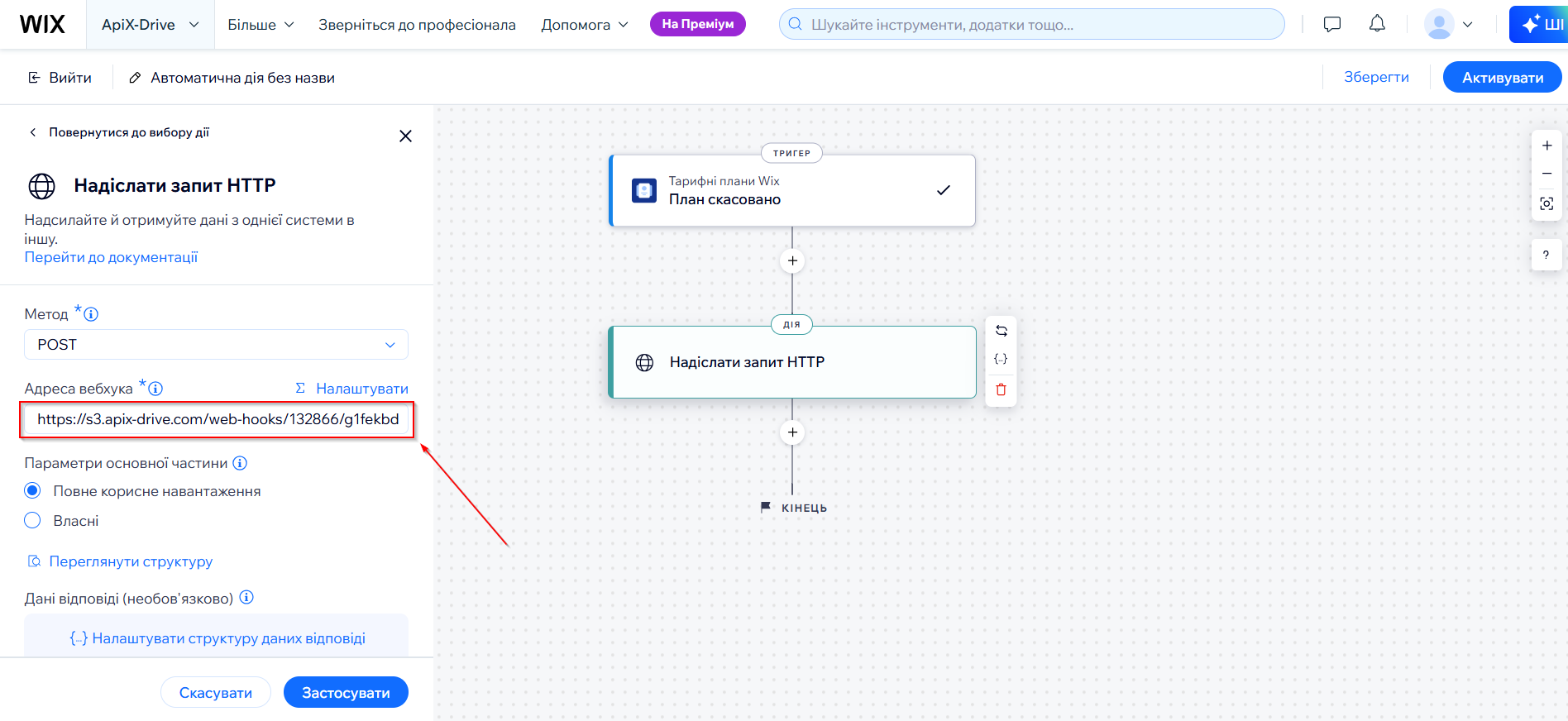This screenshot has width=1568, height=721.
Task: Open Зверніться до професіонала menu item
Action: tap(417, 25)
